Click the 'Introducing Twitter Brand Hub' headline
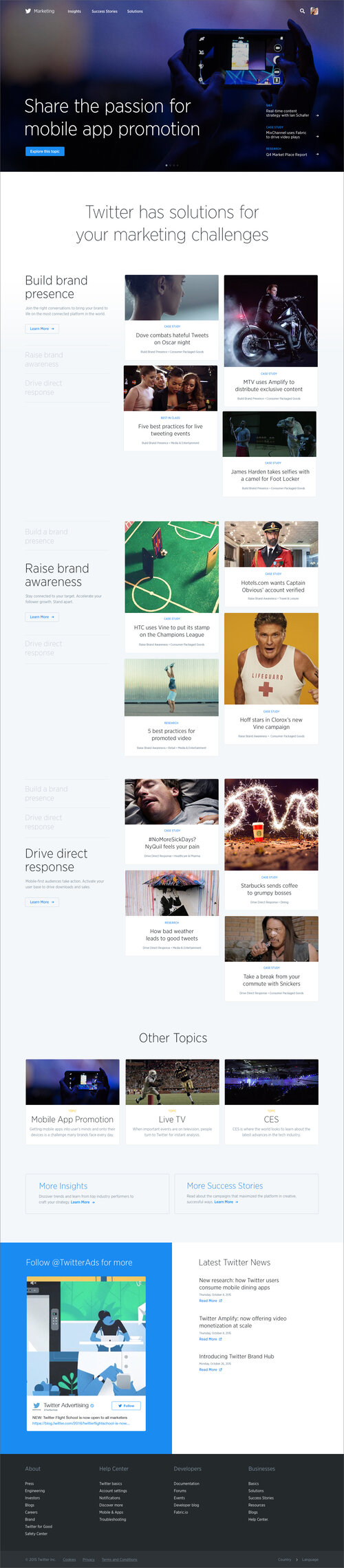The height and width of the screenshot is (1568, 344). point(236,1356)
